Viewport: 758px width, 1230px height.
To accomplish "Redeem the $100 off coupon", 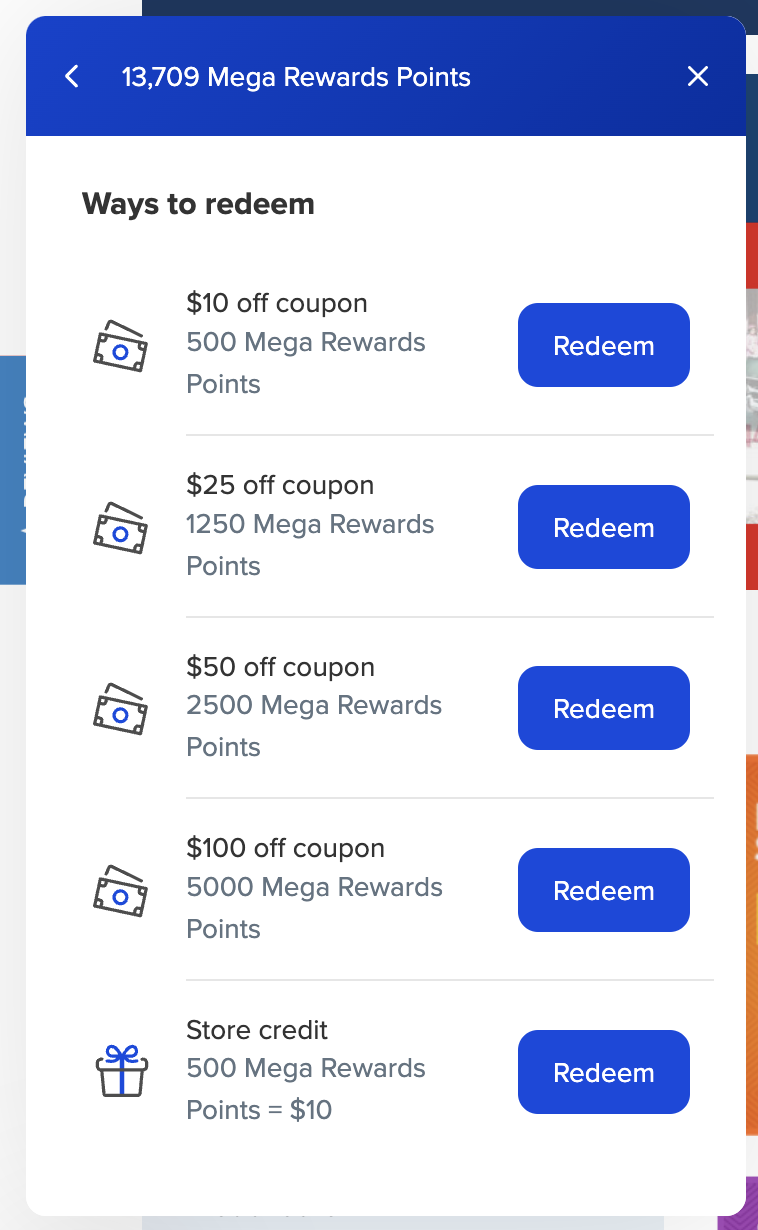I will (x=603, y=890).
